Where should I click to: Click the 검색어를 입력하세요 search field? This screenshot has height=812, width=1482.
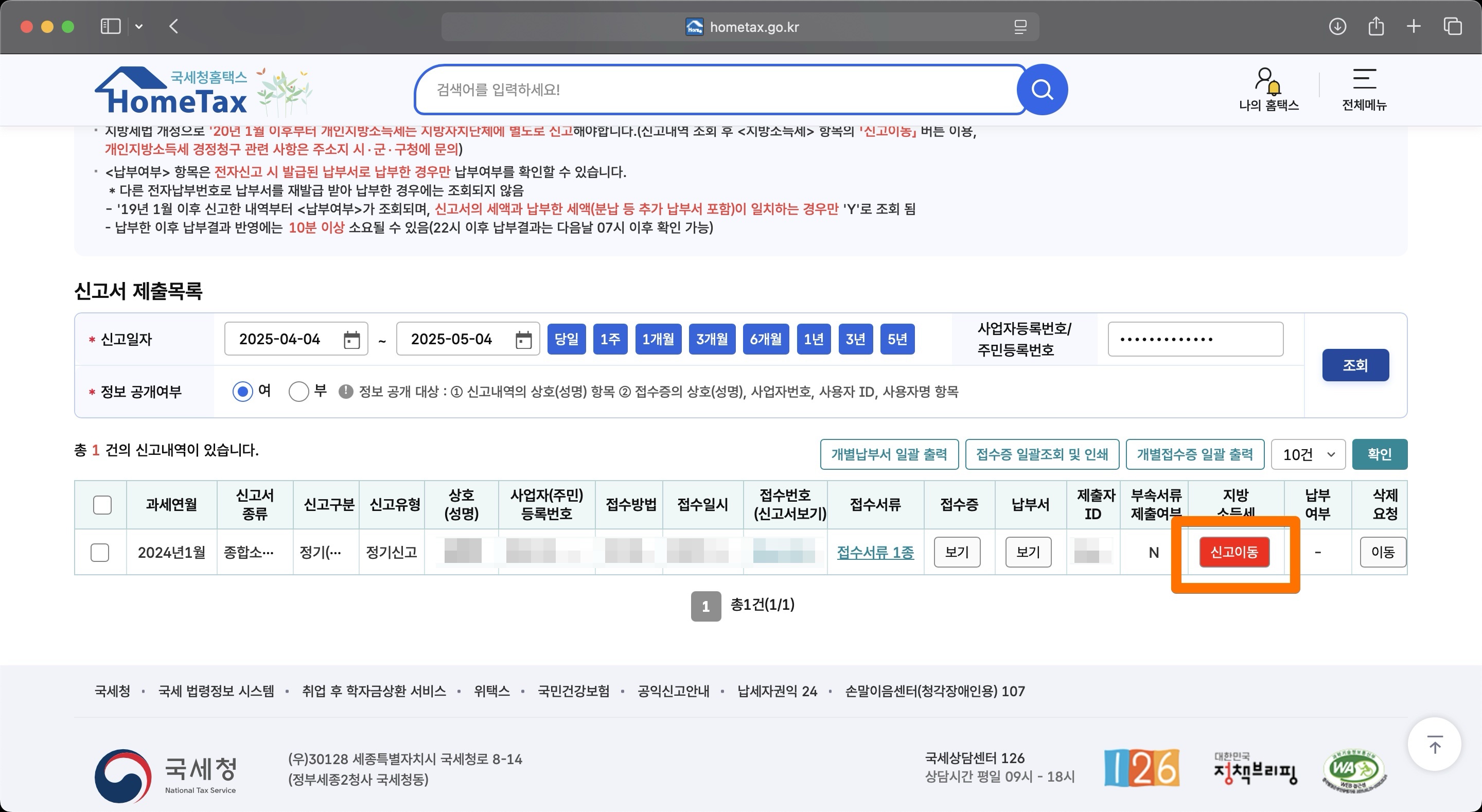[713, 90]
